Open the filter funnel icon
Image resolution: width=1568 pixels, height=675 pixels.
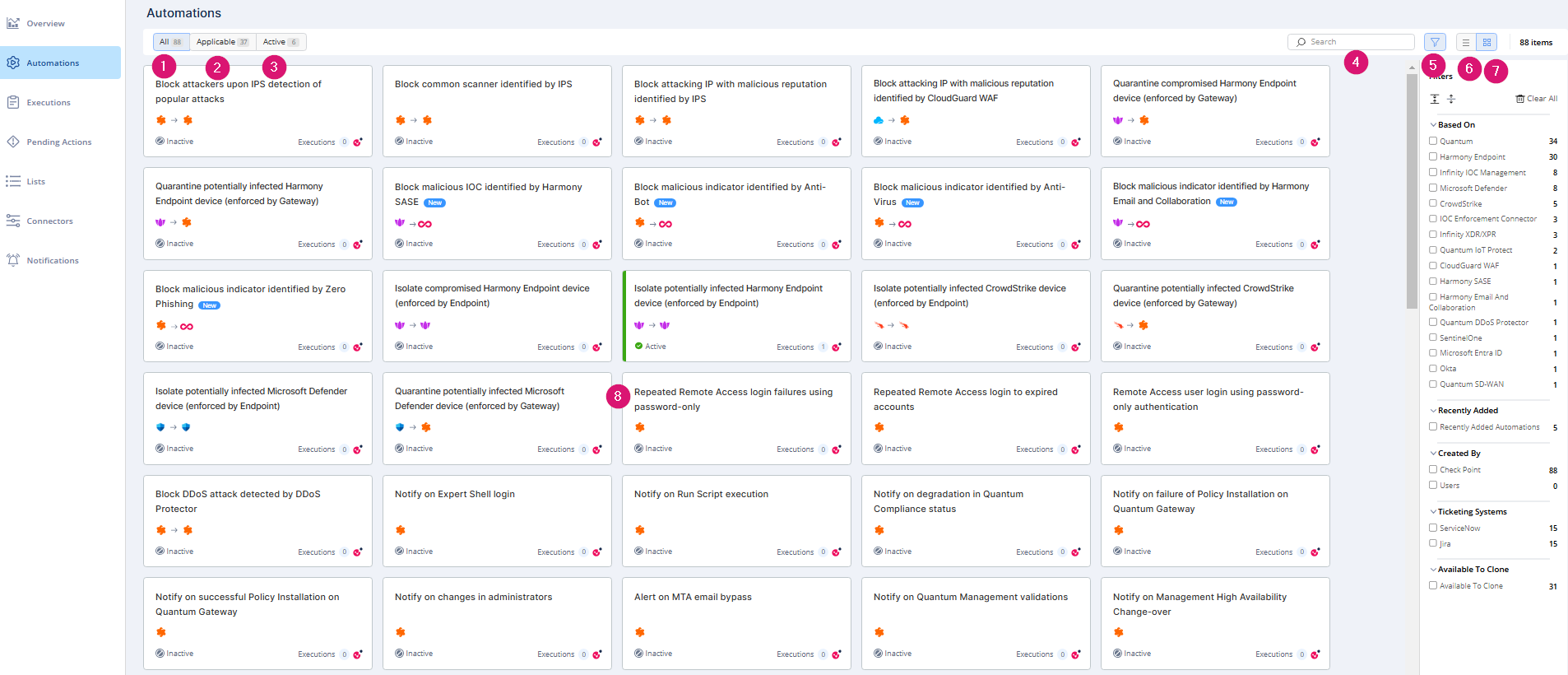pos(1435,42)
